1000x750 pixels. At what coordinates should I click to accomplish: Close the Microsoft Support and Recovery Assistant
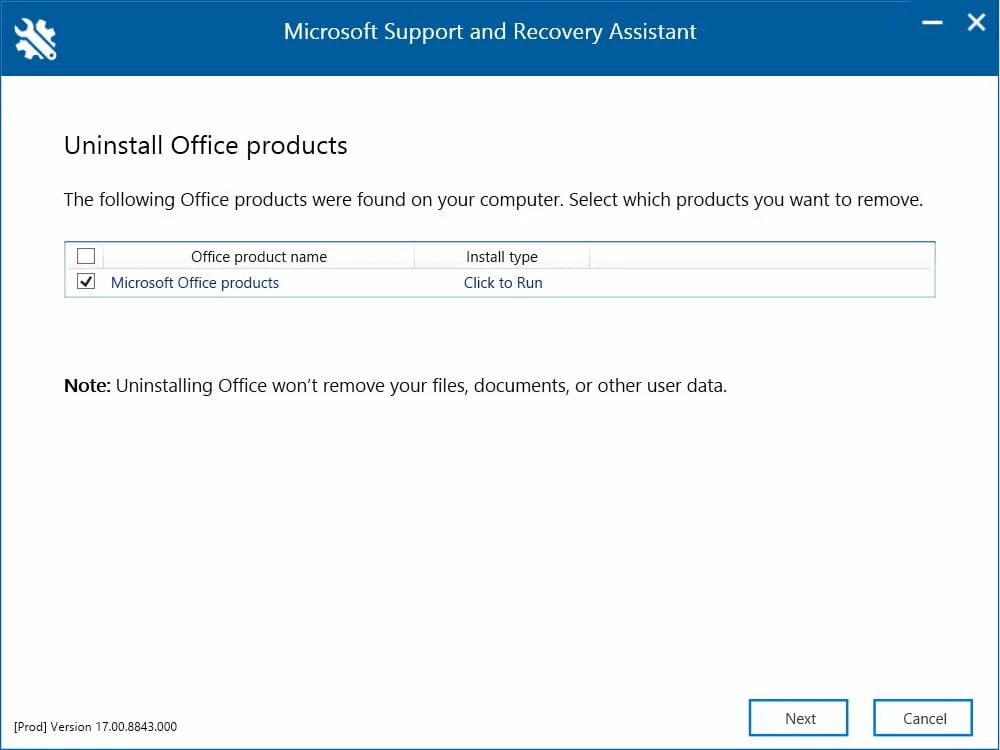click(976, 22)
